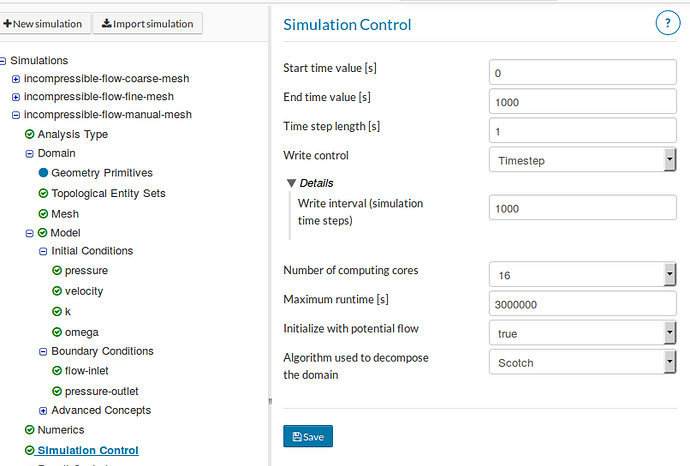Click the Model green checkmark icon
This screenshot has width=690, height=466.
pyautogui.click(x=42, y=232)
